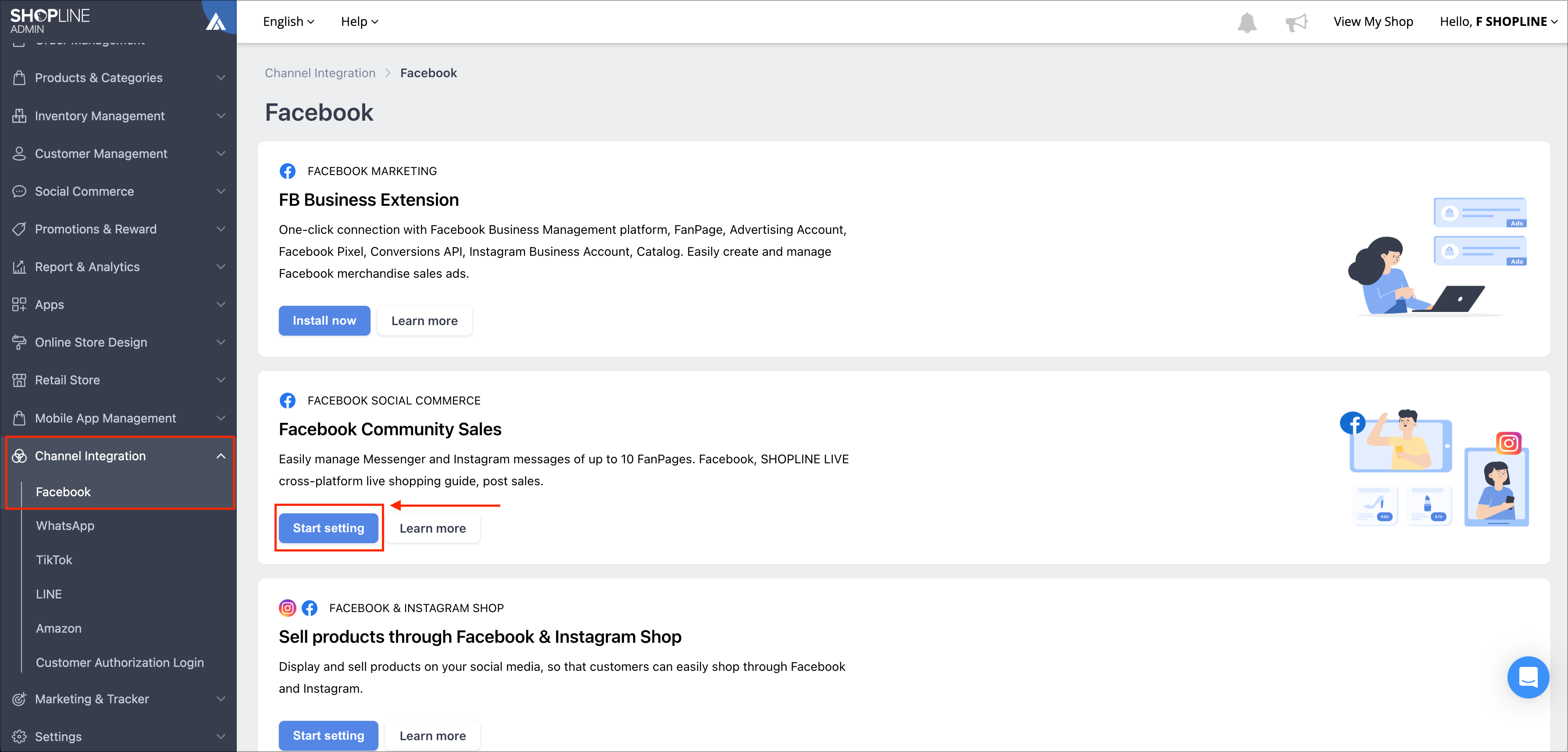1568x752 pixels.
Task: Expand Inventory Management chevron
Action: (x=221, y=116)
